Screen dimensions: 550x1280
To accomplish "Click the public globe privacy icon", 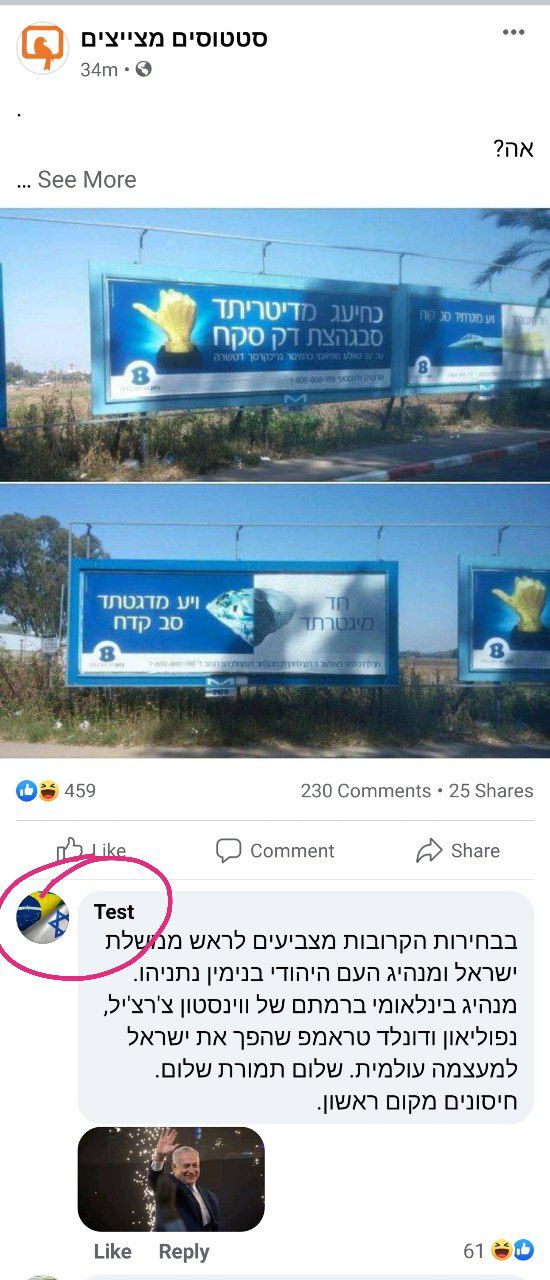I will (x=143, y=69).
